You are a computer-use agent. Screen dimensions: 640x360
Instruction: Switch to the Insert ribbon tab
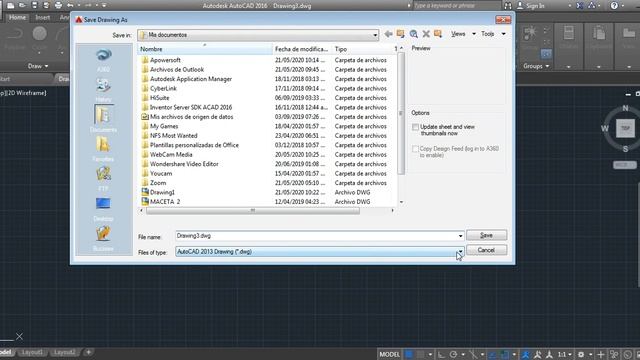[42, 17]
